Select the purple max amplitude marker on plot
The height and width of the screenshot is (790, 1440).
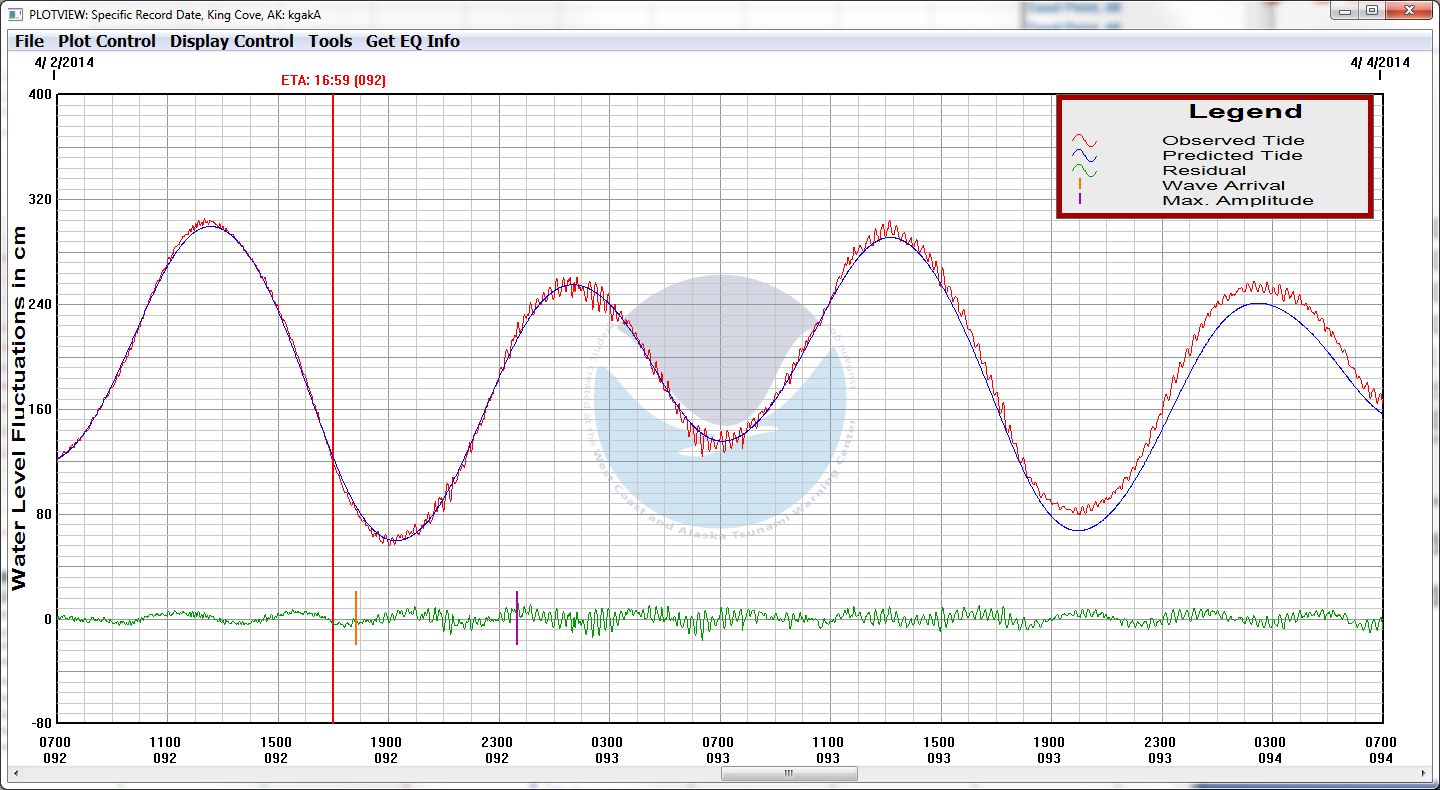(517, 618)
